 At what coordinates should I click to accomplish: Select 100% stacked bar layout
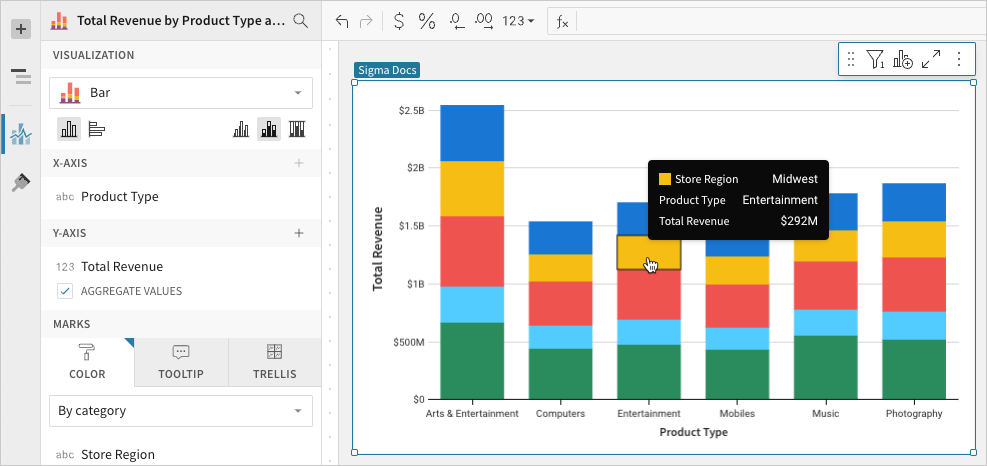coord(297,129)
